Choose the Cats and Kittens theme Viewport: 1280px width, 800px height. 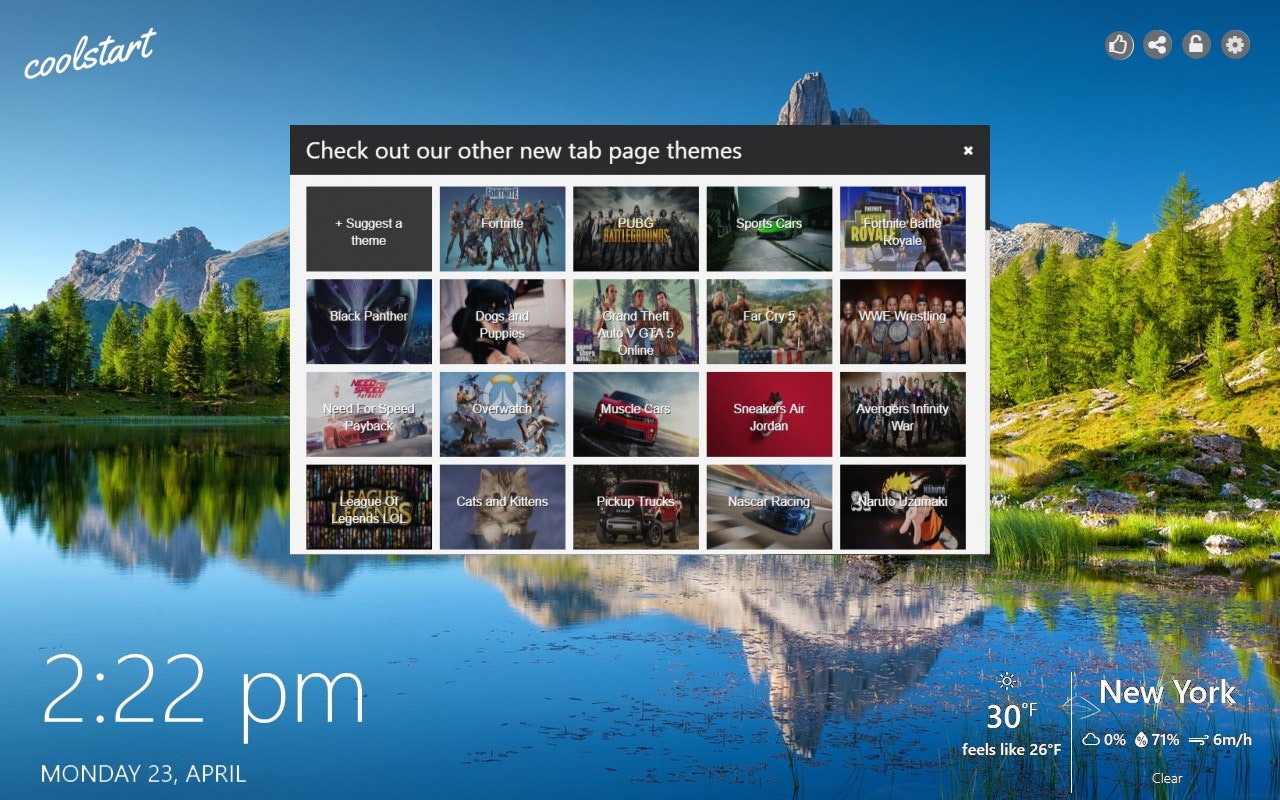click(502, 507)
